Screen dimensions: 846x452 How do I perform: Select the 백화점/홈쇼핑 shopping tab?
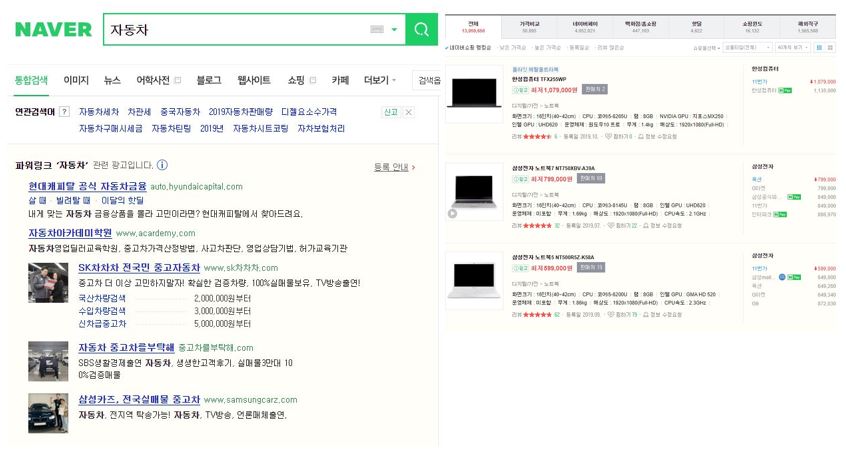[640, 27]
